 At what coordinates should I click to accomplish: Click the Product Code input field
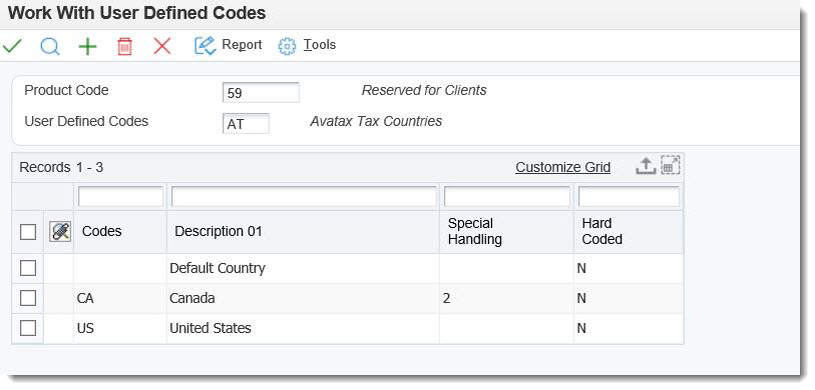[x=261, y=93]
